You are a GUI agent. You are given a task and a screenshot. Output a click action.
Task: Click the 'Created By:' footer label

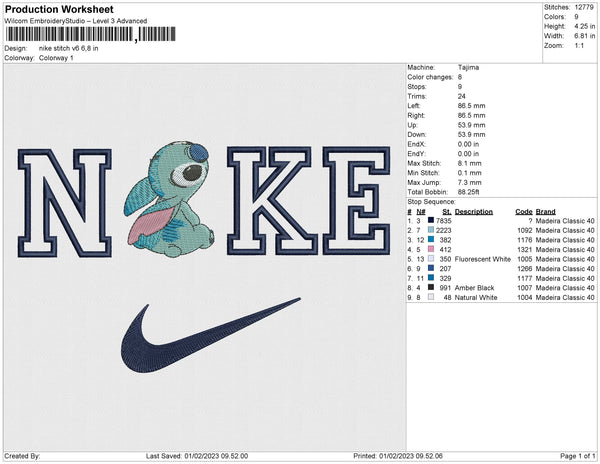pyautogui.click(x=22, y=456)
